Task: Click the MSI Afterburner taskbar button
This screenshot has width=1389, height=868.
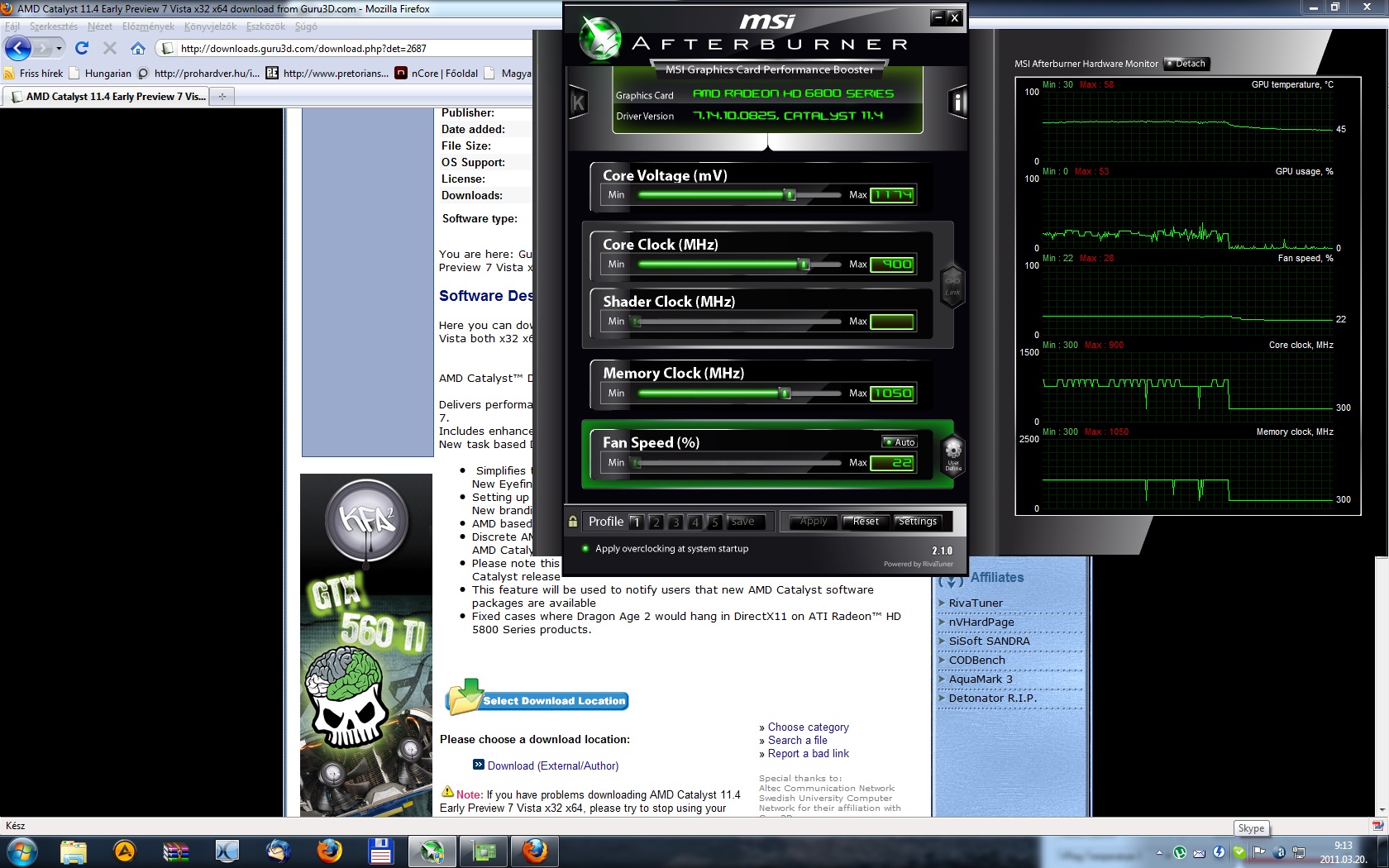Action: click(x=432, y=851)
